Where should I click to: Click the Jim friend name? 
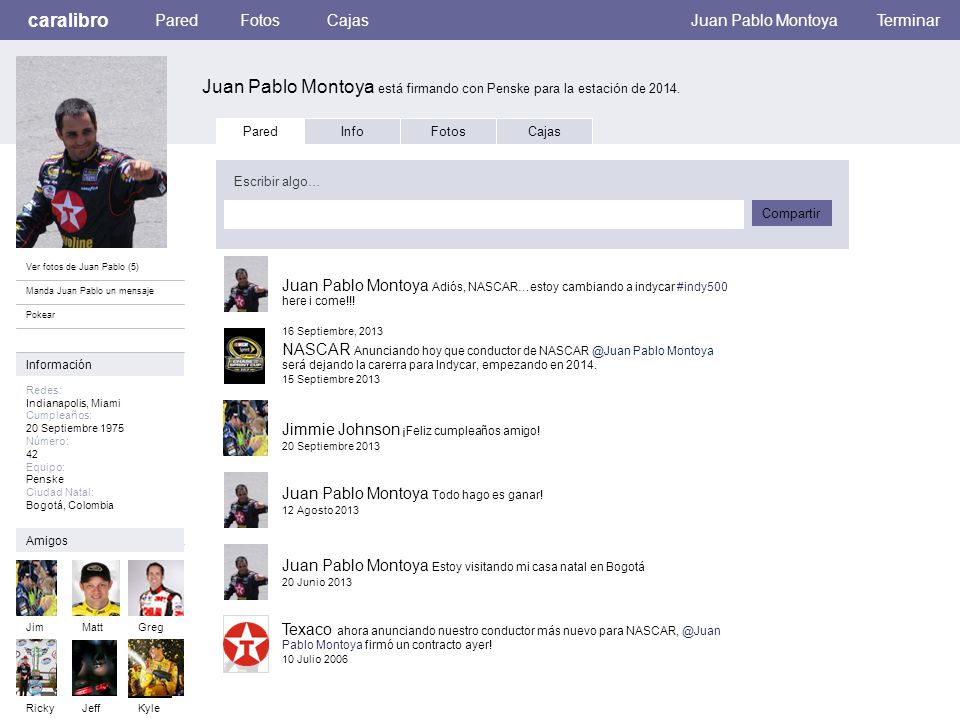(34, 627)
